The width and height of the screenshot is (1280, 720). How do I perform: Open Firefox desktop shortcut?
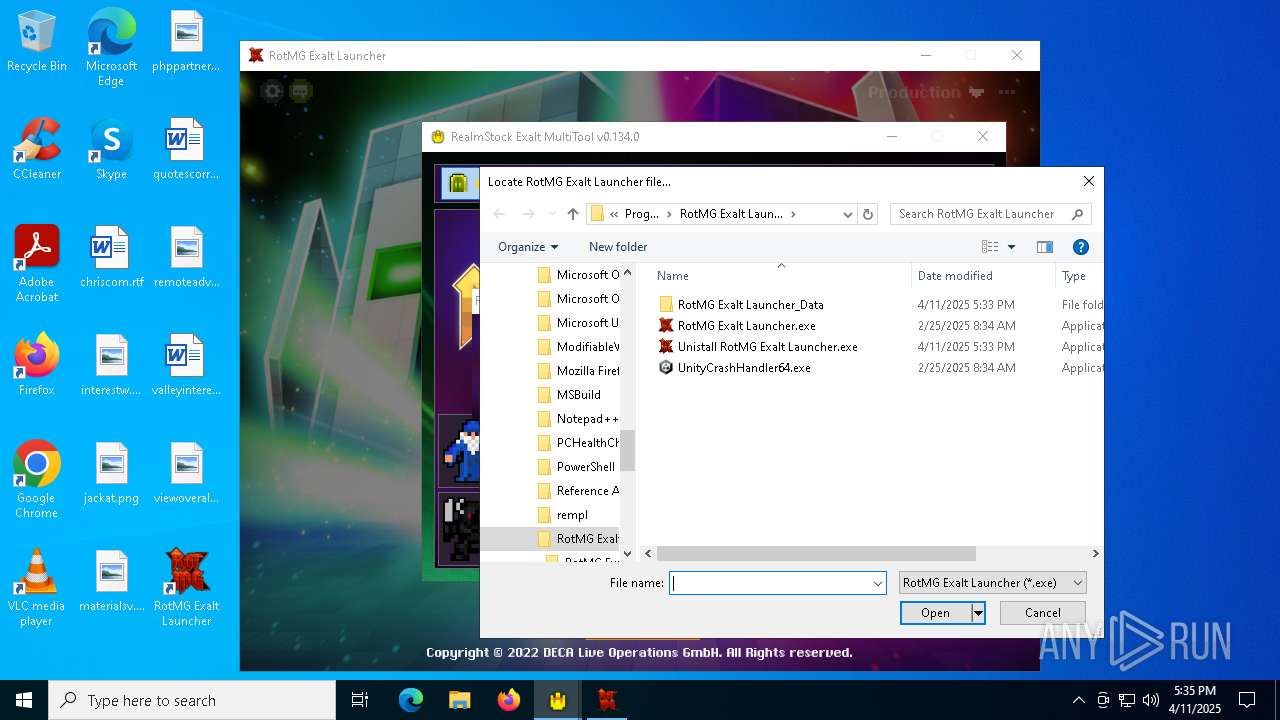[x=37, y=365]
